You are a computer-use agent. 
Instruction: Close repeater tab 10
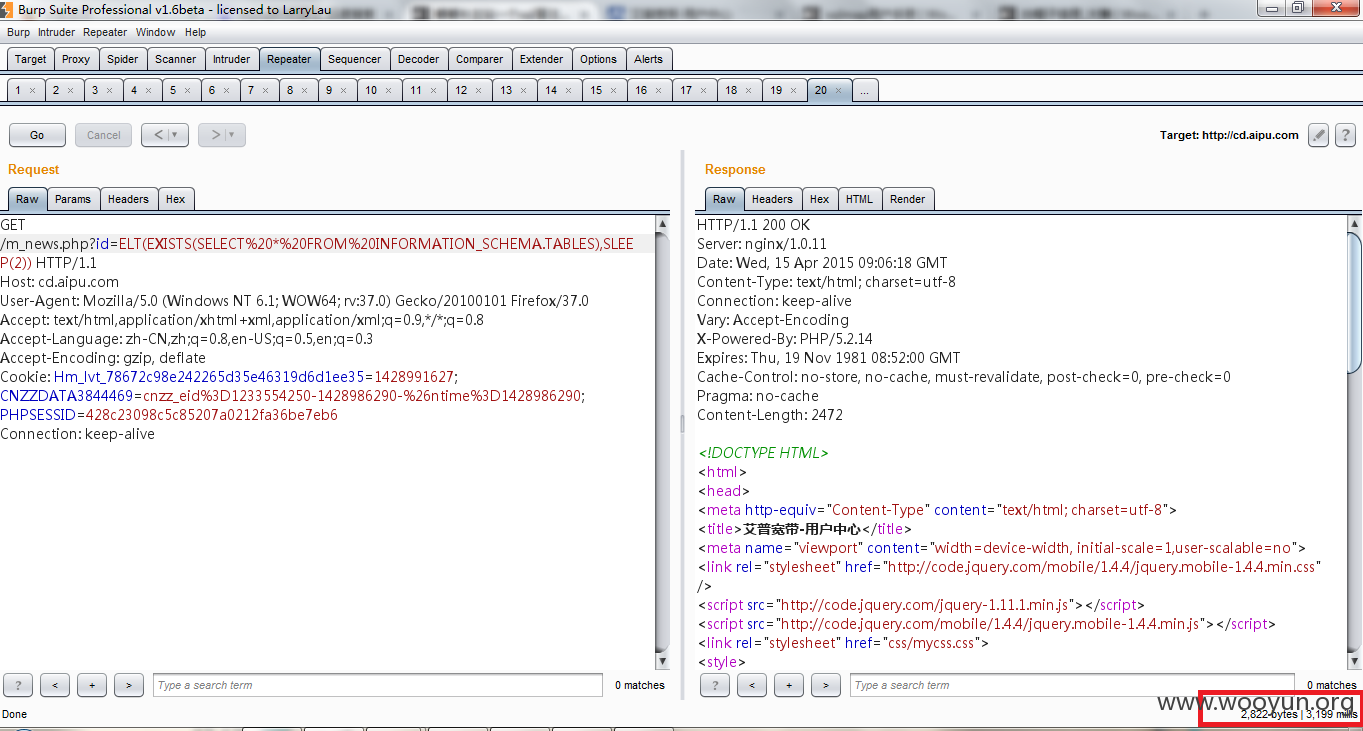(389, 90)
